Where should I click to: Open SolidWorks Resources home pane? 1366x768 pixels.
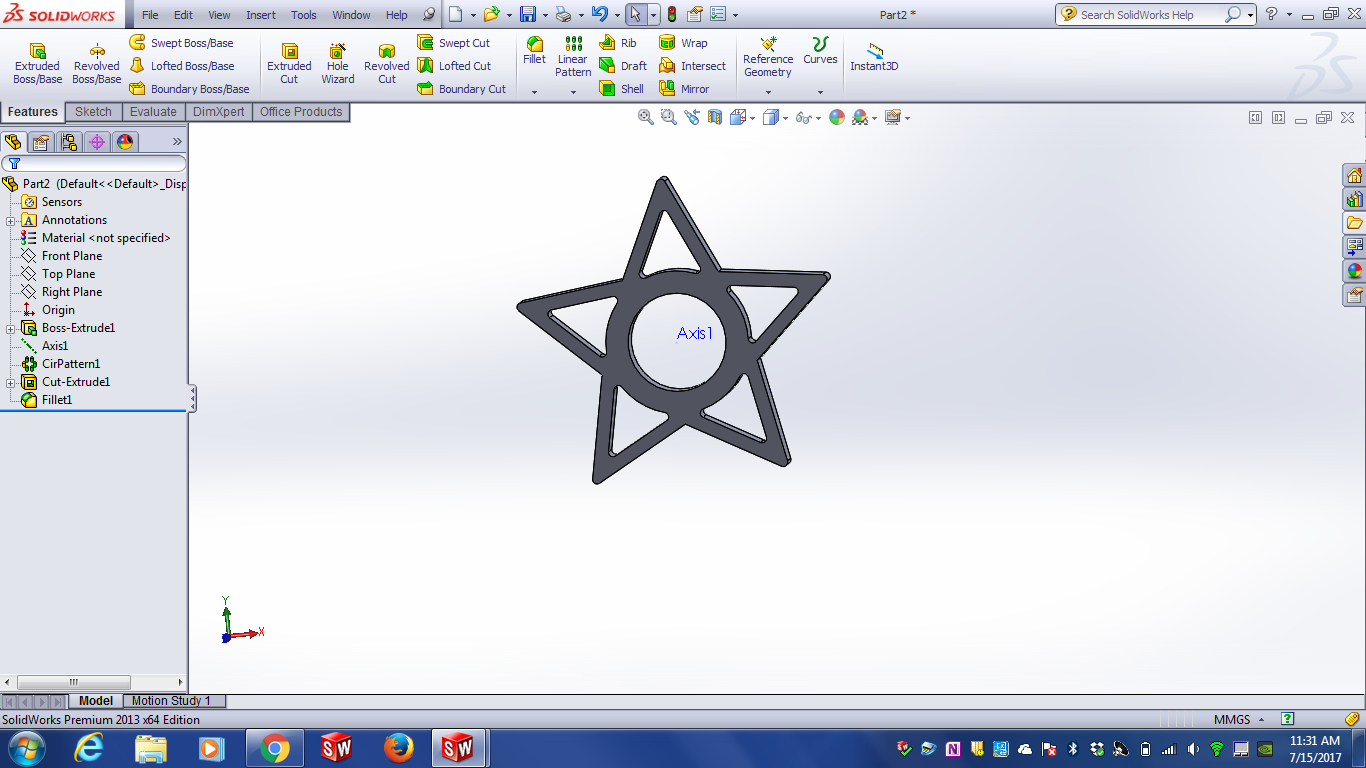click(x=1354, y=175)
